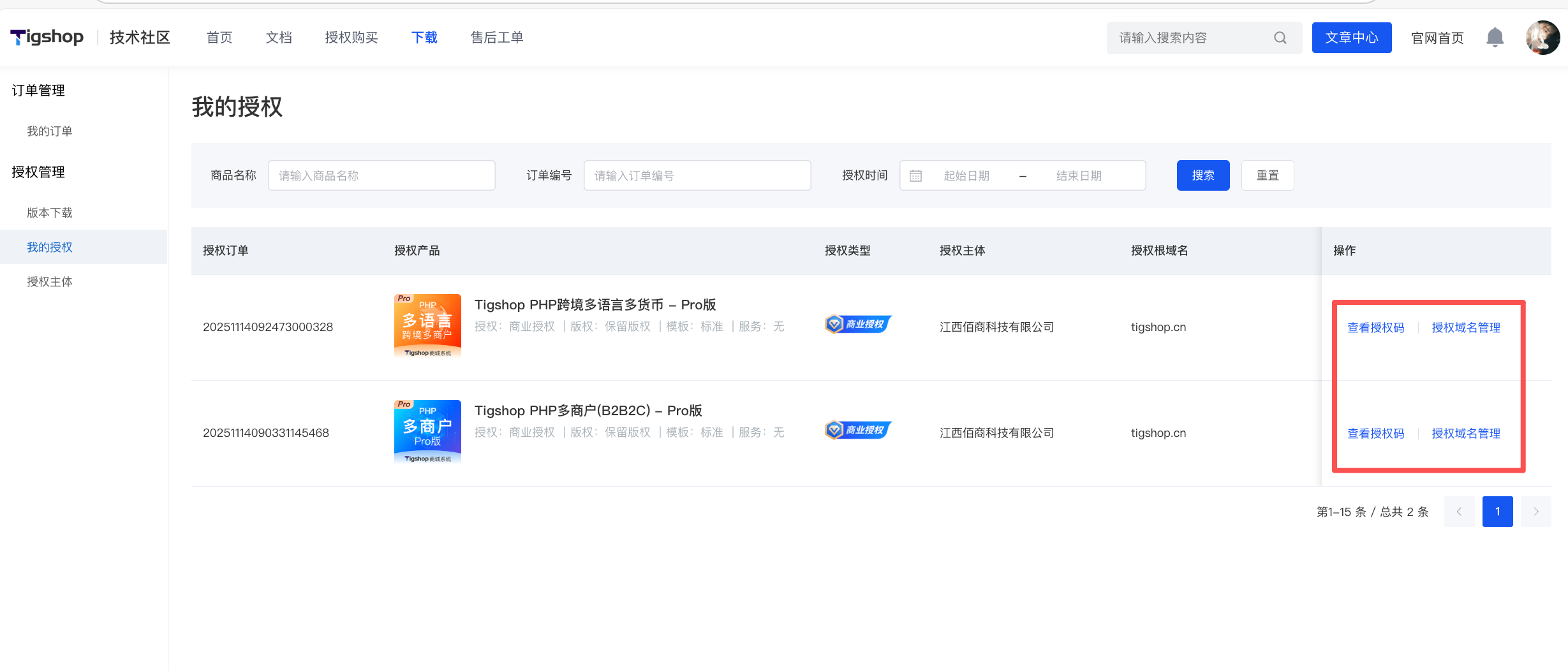Click the Tigshop logo
Image resolution: width=1568 pixels, height=671 pixels.
[47, 38]
